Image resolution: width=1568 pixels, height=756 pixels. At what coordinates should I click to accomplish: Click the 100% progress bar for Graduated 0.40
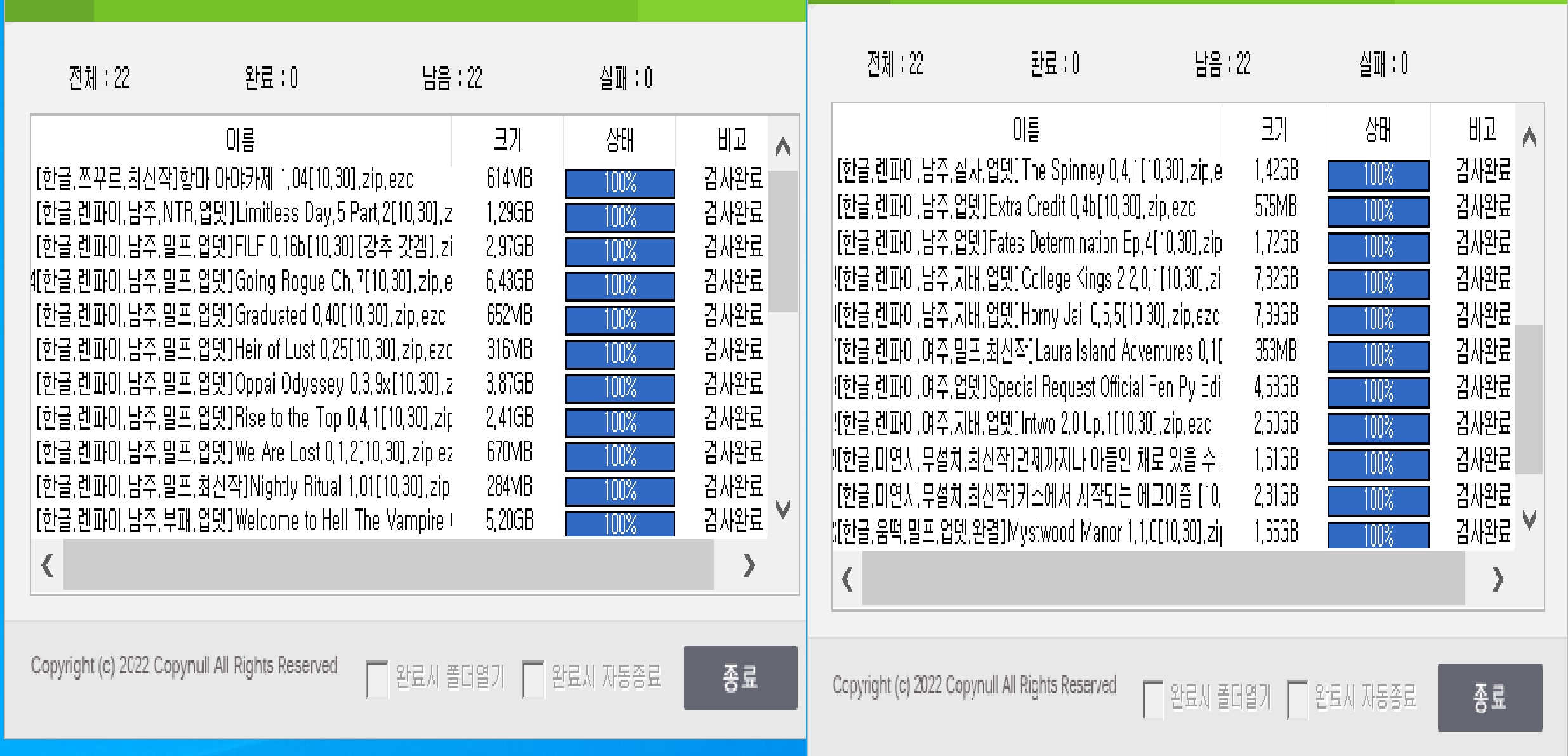coord(619,321)
